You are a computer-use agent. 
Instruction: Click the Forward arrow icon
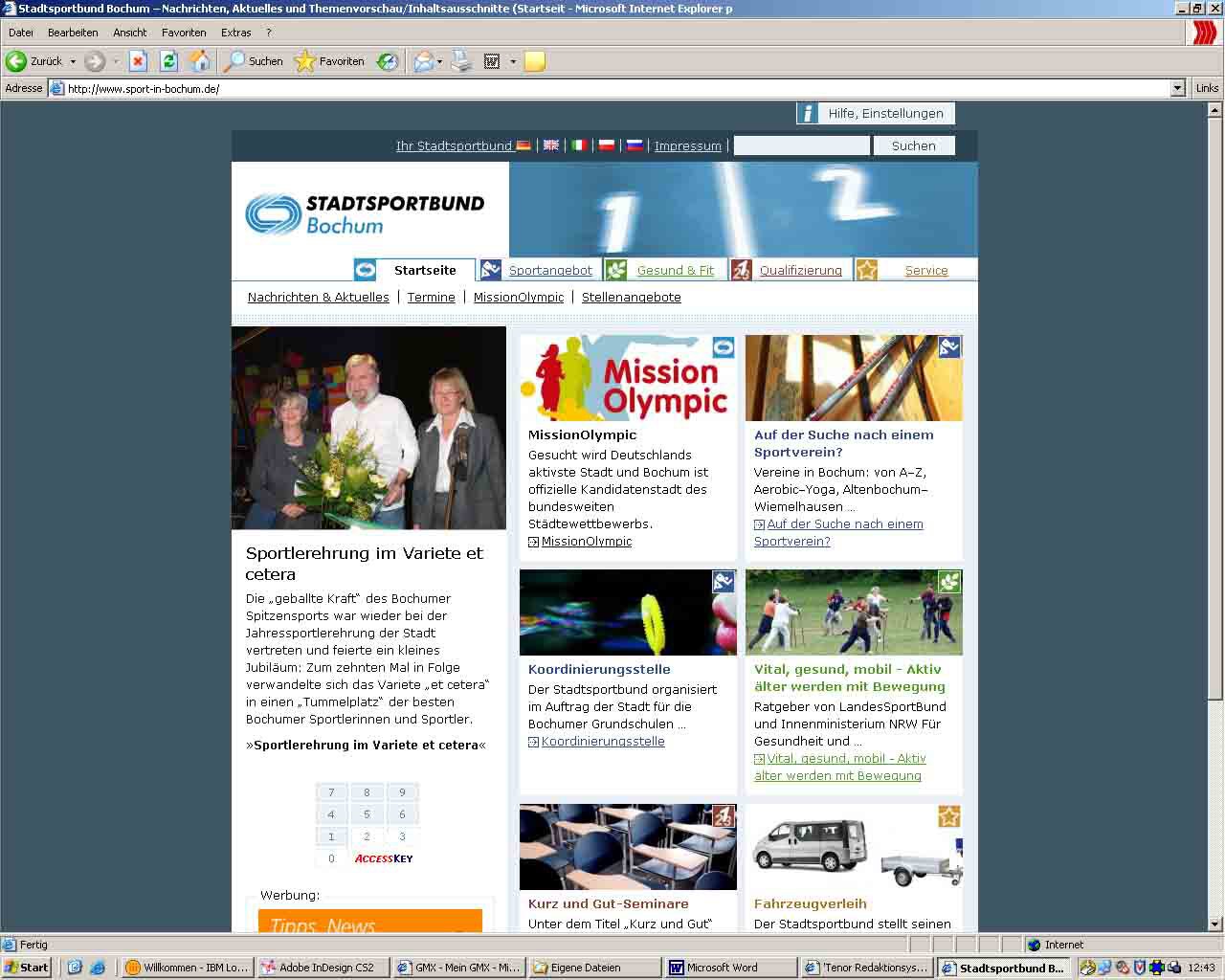(94, 61)
